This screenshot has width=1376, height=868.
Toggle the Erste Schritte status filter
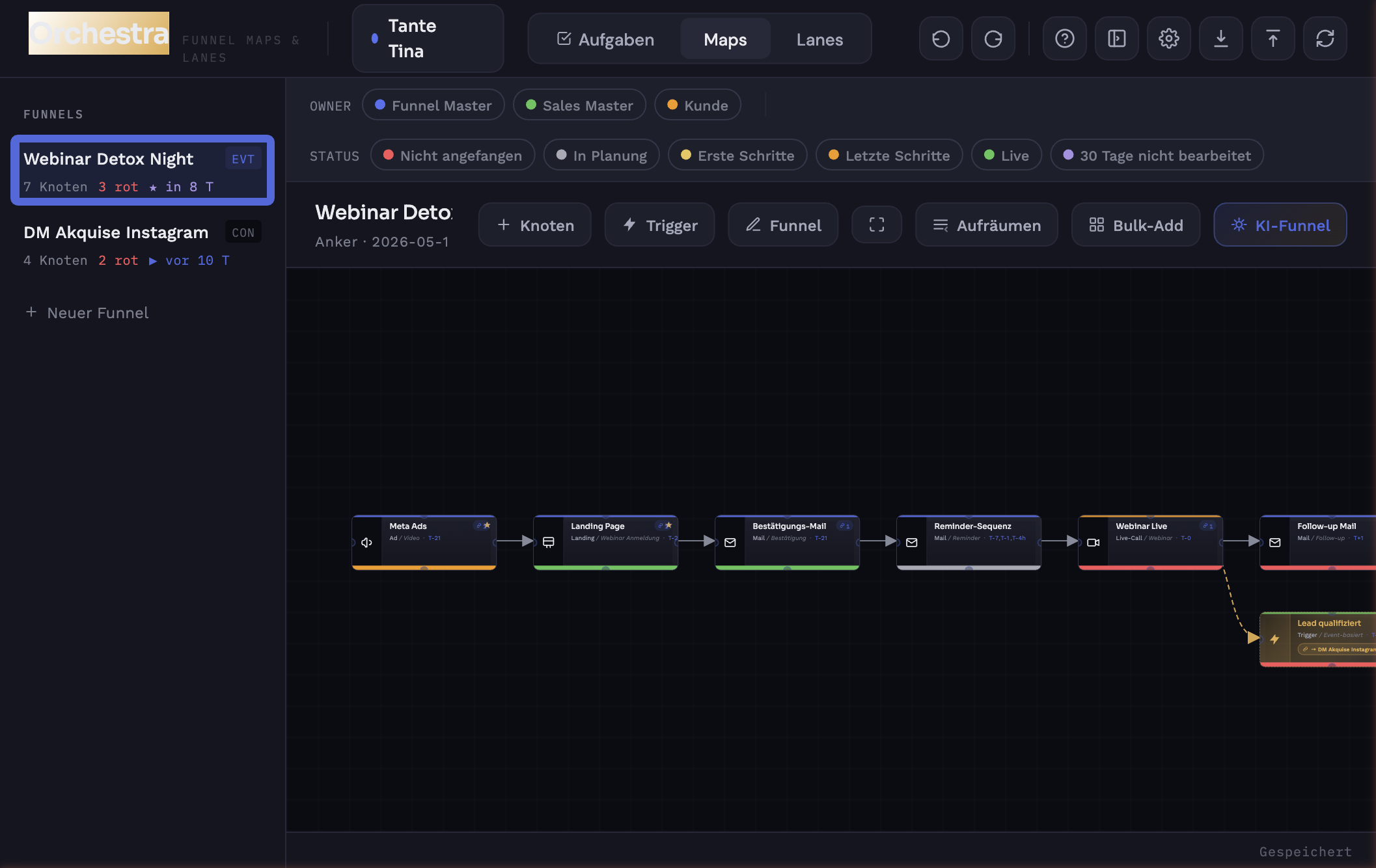point(738,155)
